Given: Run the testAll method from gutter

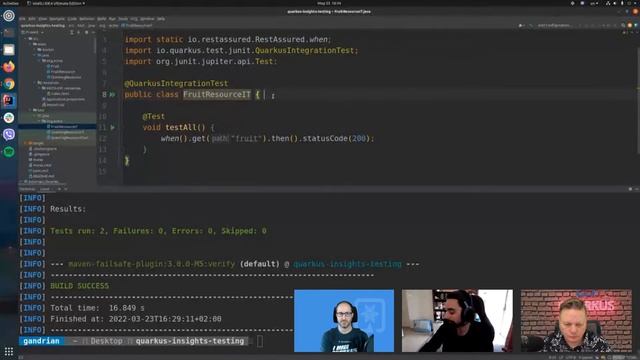Looking at the screenshot, I should 113,127.
